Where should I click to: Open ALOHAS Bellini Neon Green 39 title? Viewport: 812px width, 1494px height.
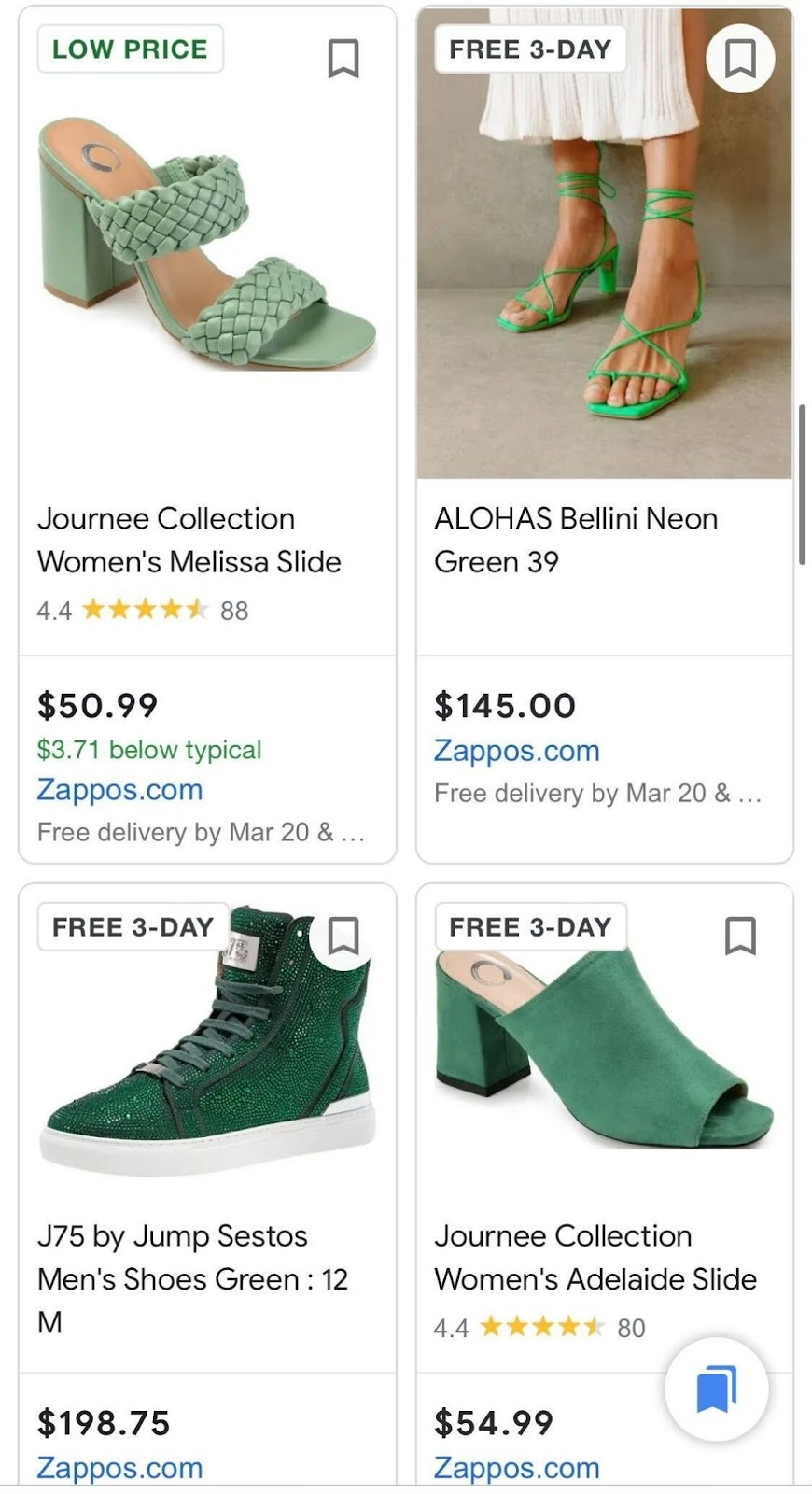click(576, 541)
